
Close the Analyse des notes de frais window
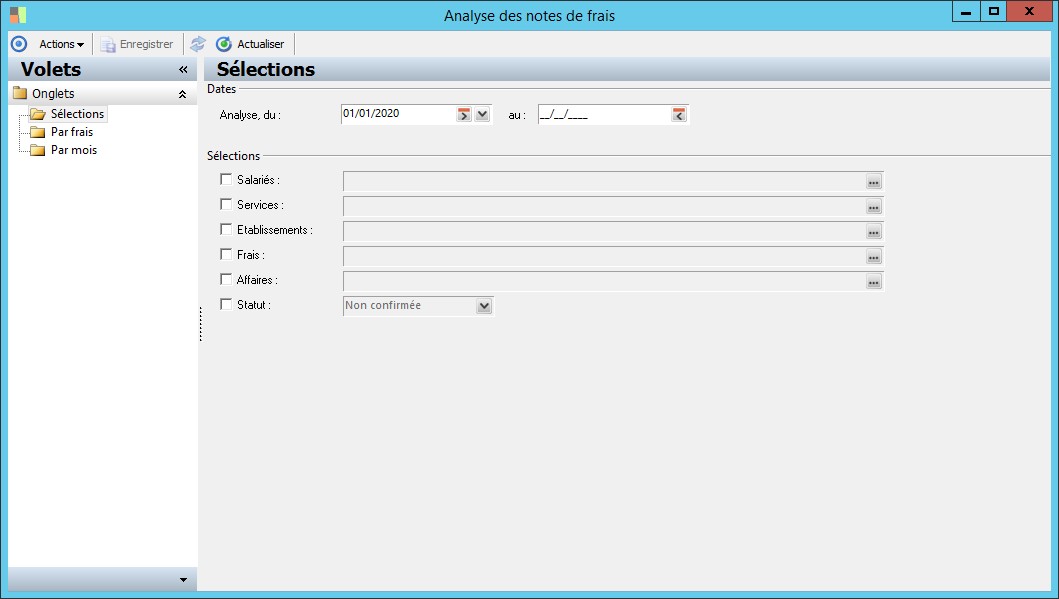pos(1029,11)
